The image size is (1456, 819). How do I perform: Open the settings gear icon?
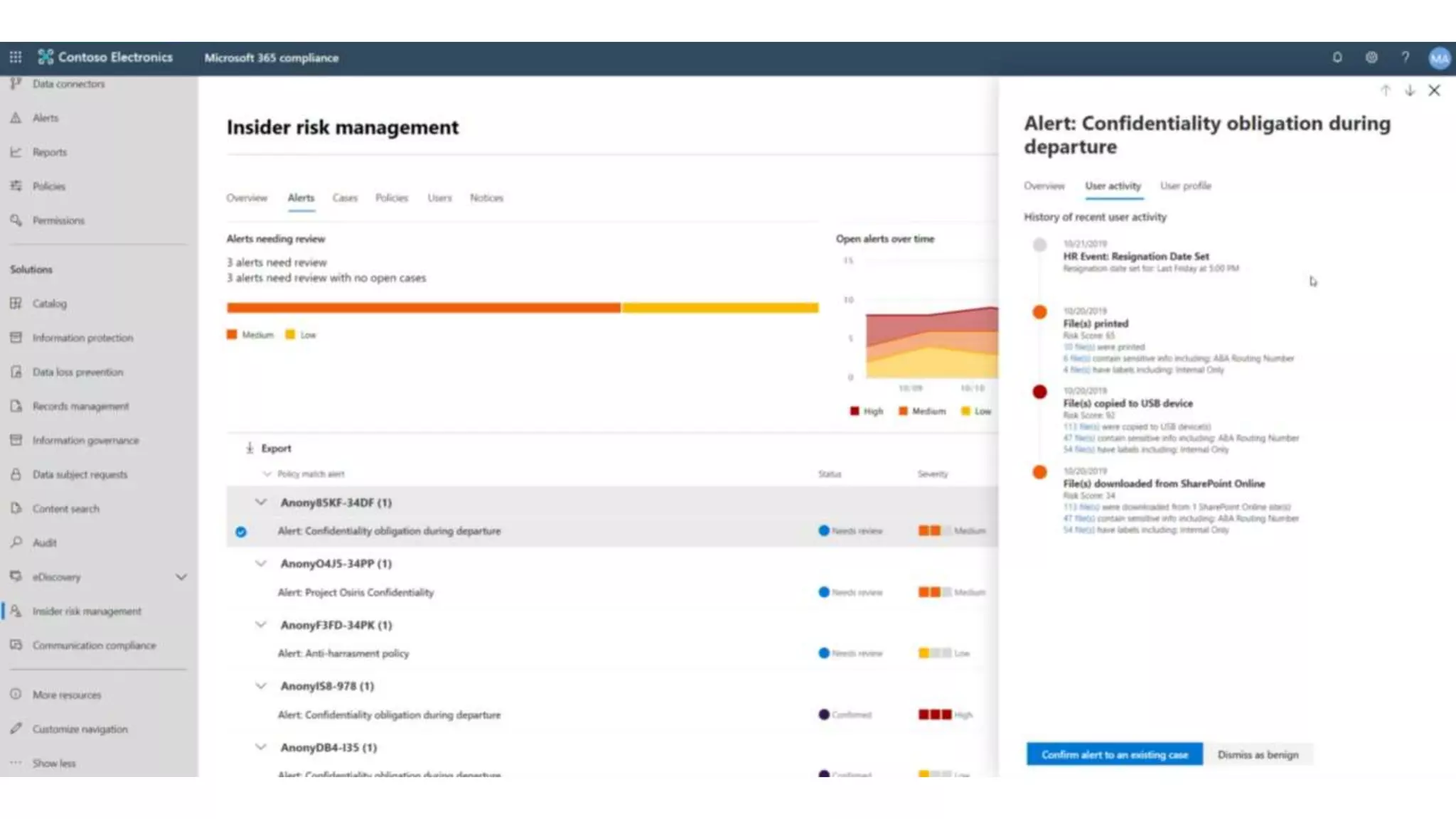[x=1371, y=58]
